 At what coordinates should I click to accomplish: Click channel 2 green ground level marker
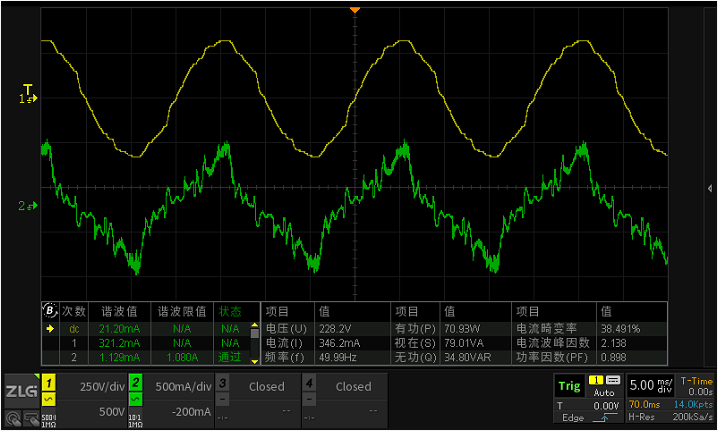28,206
